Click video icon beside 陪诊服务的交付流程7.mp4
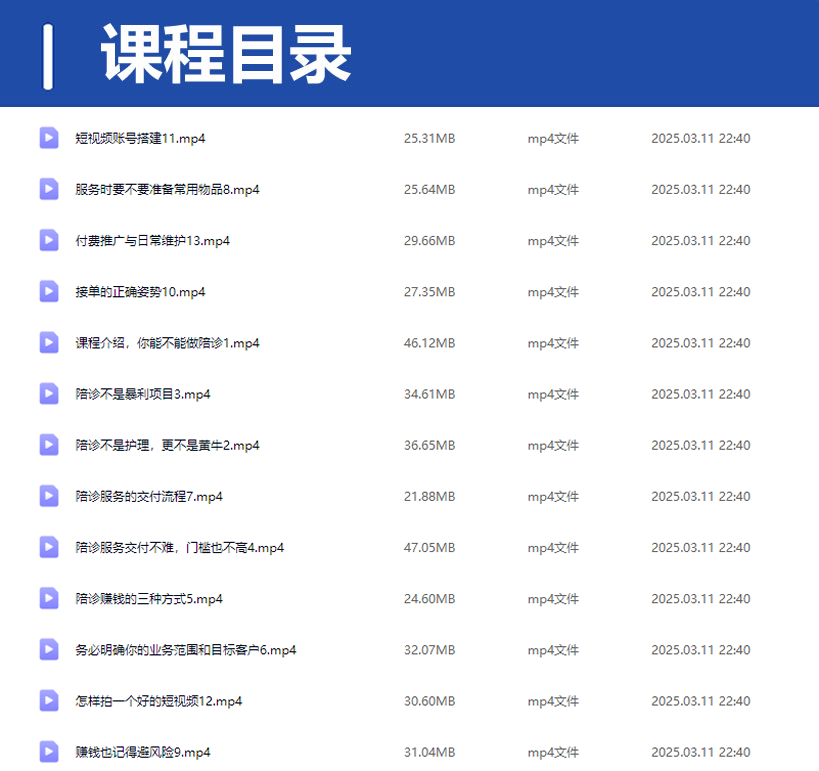The height and width of the screenshot is (771, 819). click(49, 496)
